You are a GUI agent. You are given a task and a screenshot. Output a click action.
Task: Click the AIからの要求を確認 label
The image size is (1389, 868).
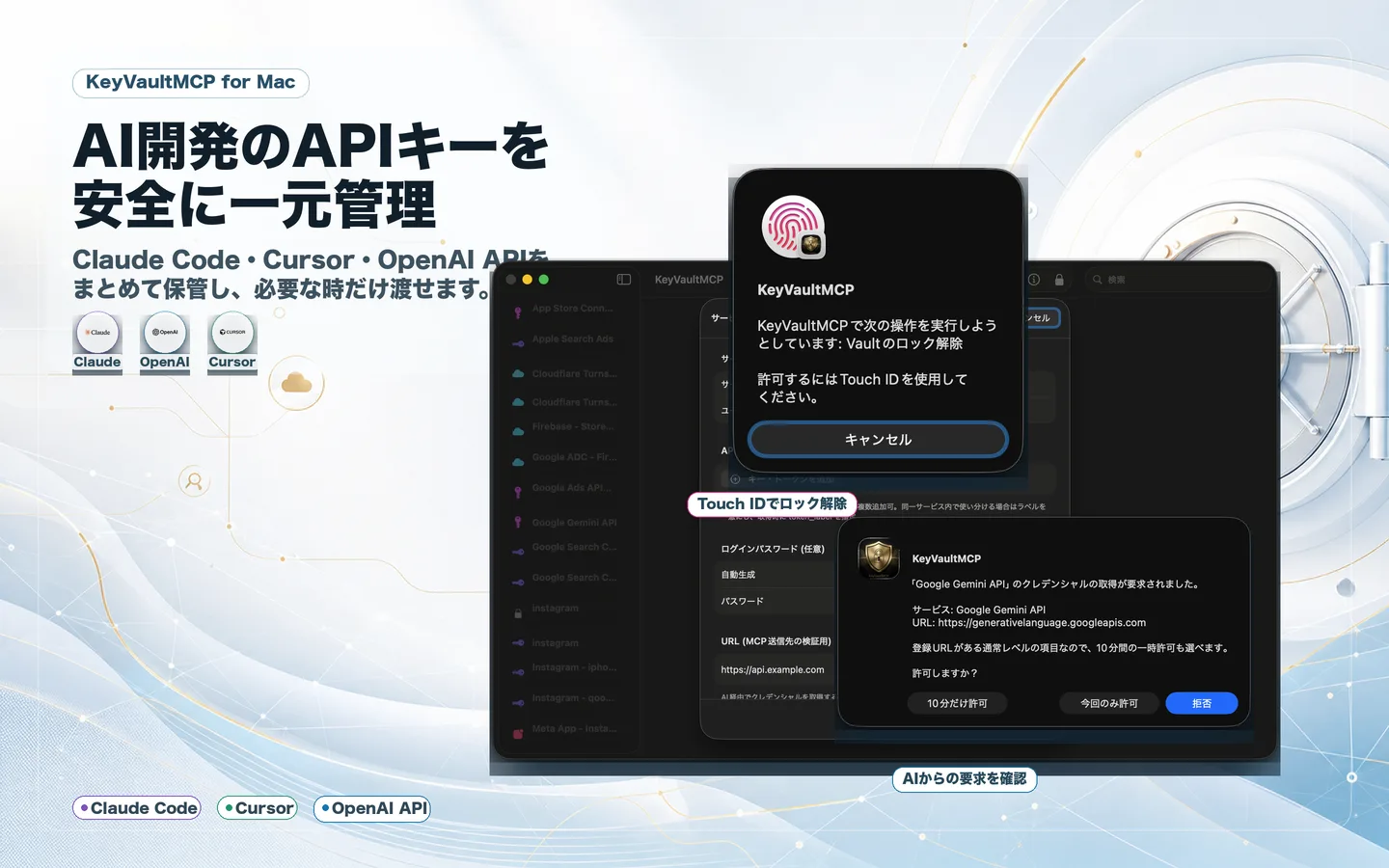click(965, 779)
